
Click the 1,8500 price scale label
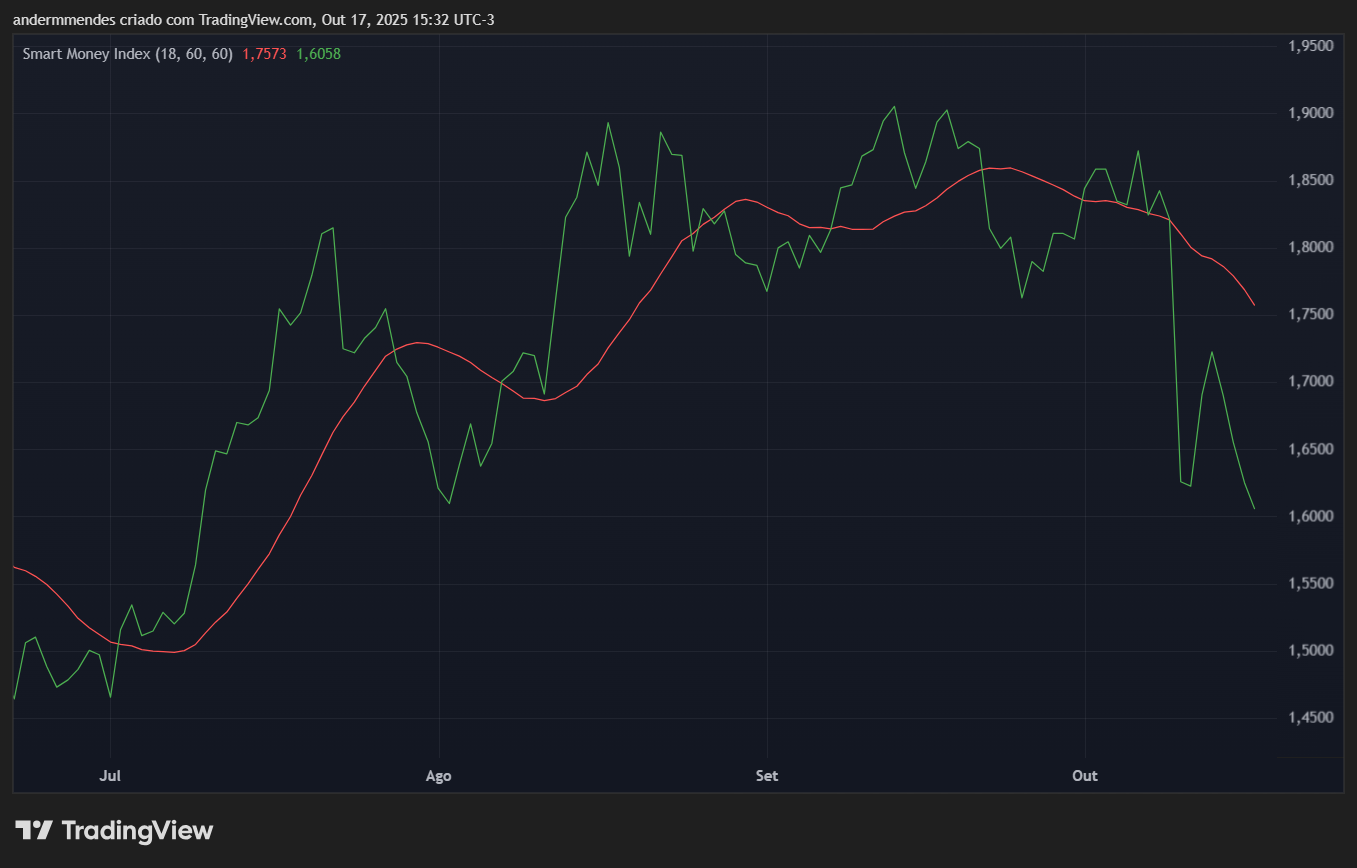pyautogui.click(x=1310, y=180)
